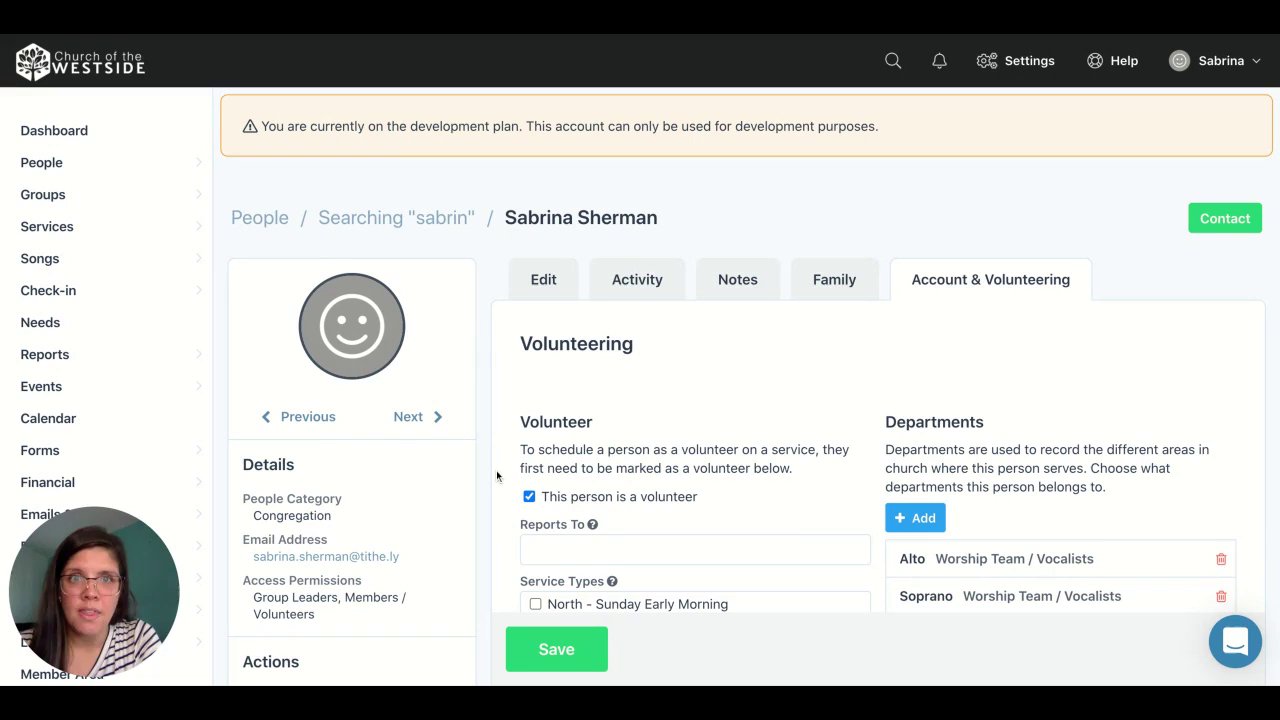This screenshot has width=1280, height=720.
Task: Click the Reports To input field
Action: pyautogui.click(x=695, y=550)
